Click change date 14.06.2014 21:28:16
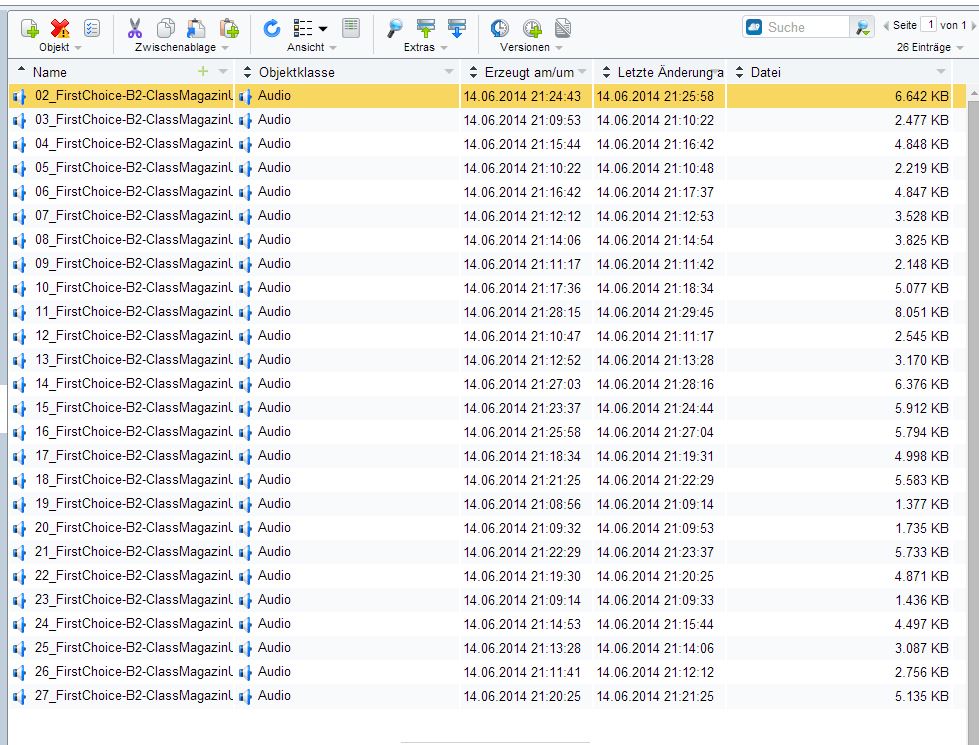 coord(655,385)
